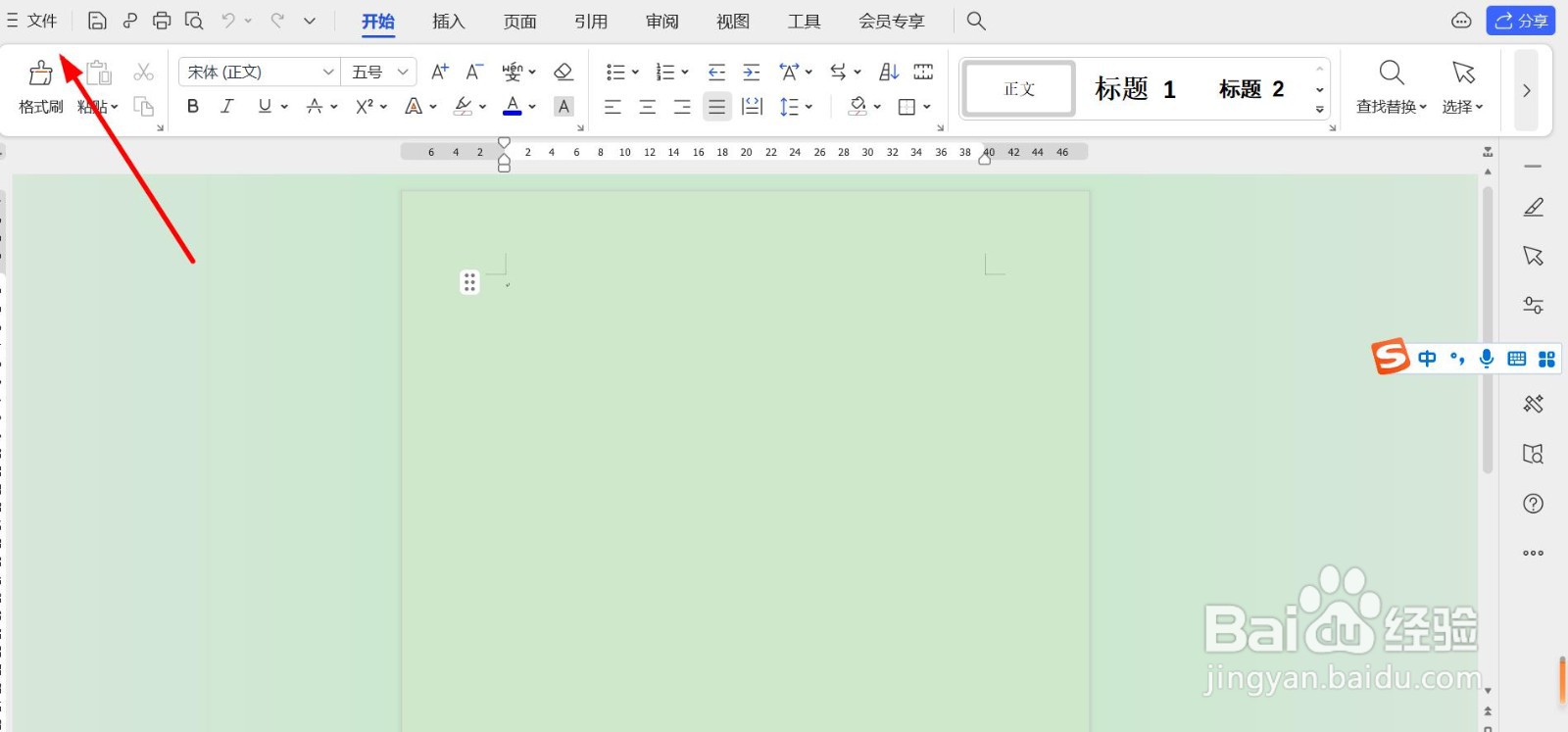Click the sidebar pen edit icon
Viewport: 1568px width, 732px height.
click(x=1534, y=207)
